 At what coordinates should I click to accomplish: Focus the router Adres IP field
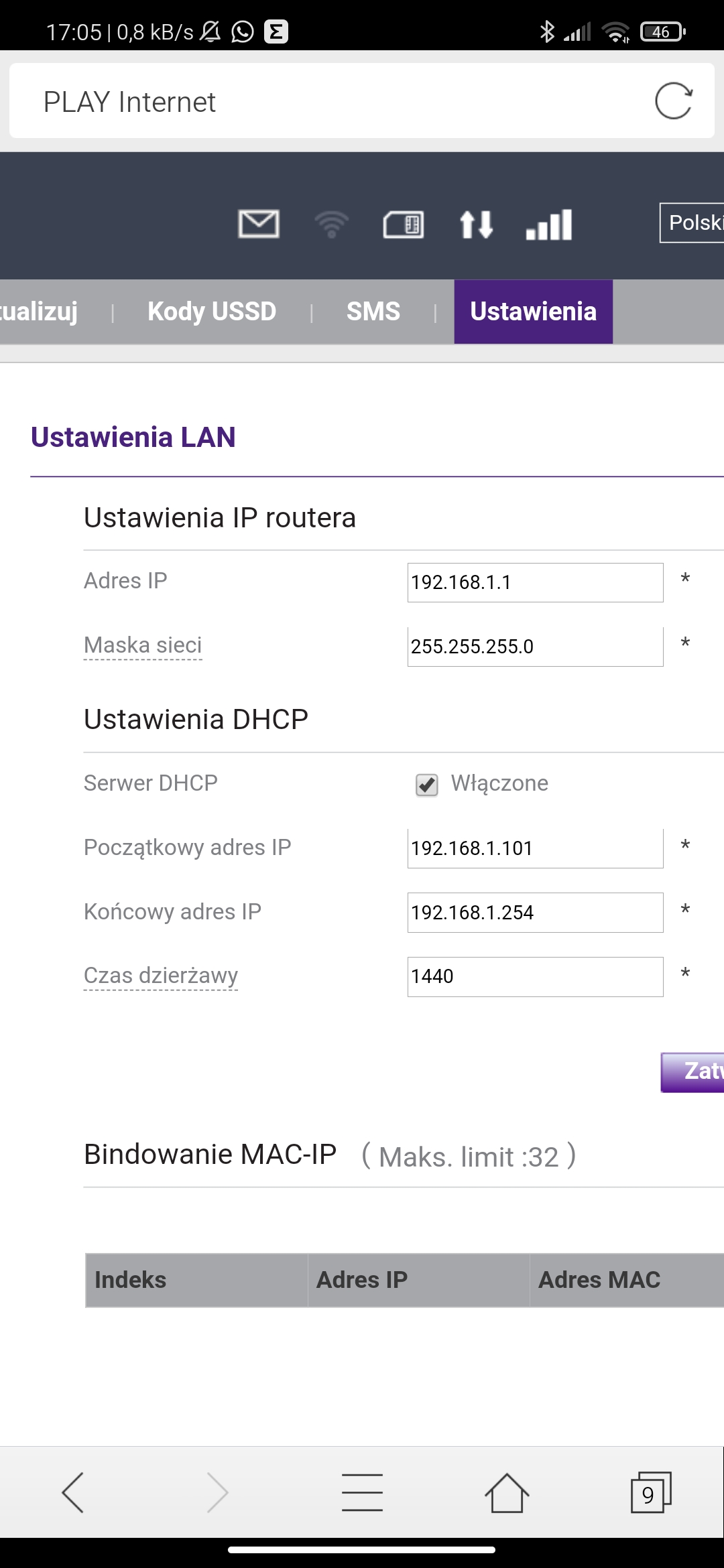click(x=536, y=582)
